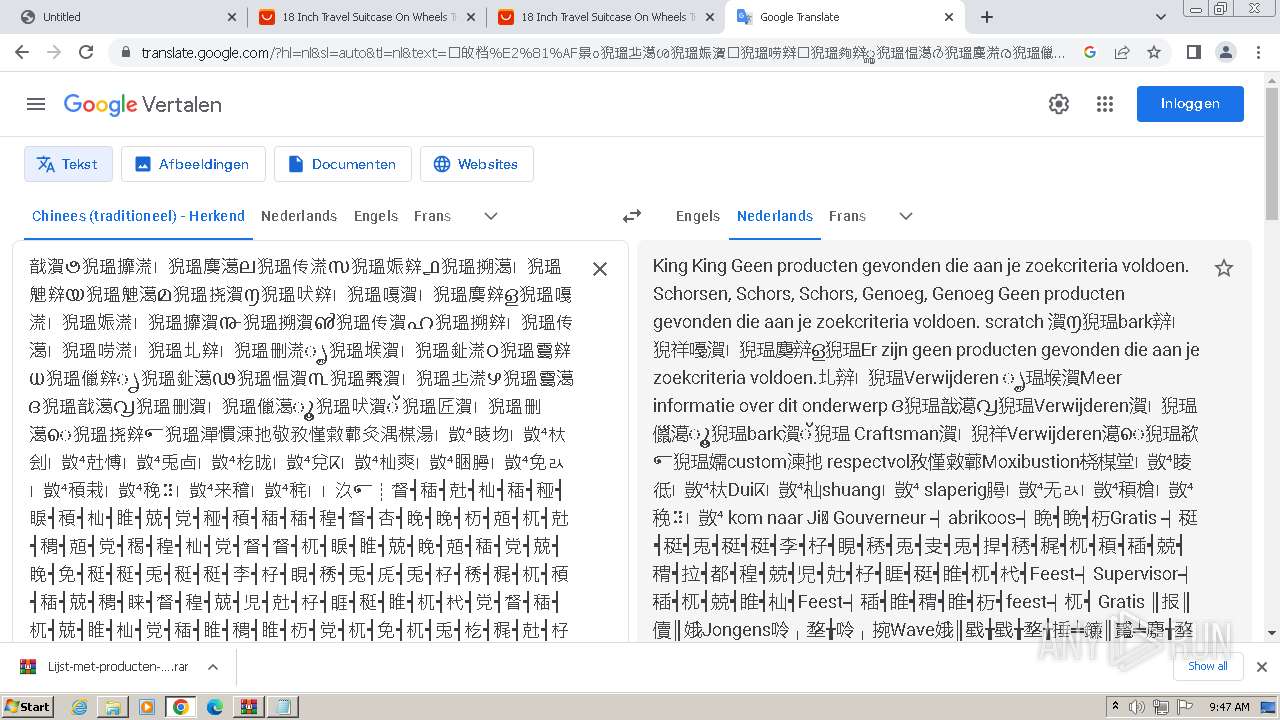Select the Tekst translation mode

coord(68,164)
